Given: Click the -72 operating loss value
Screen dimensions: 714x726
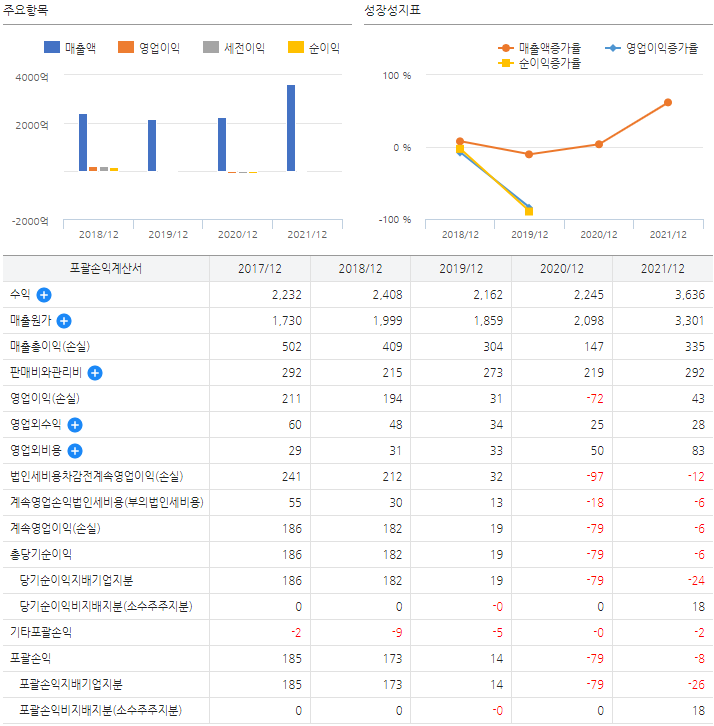Looking at the screenshot, I should (595, 399).
